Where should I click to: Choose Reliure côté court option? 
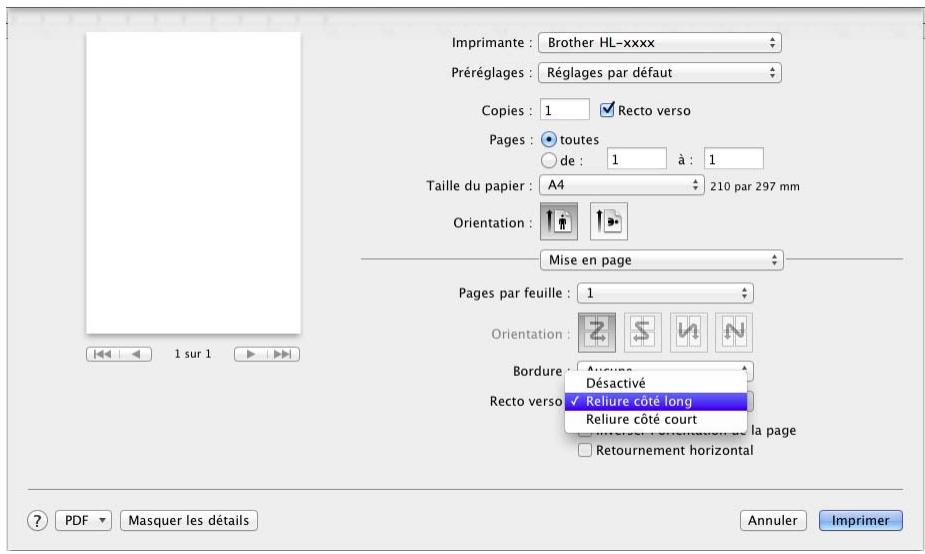click(x=656, y=419)
